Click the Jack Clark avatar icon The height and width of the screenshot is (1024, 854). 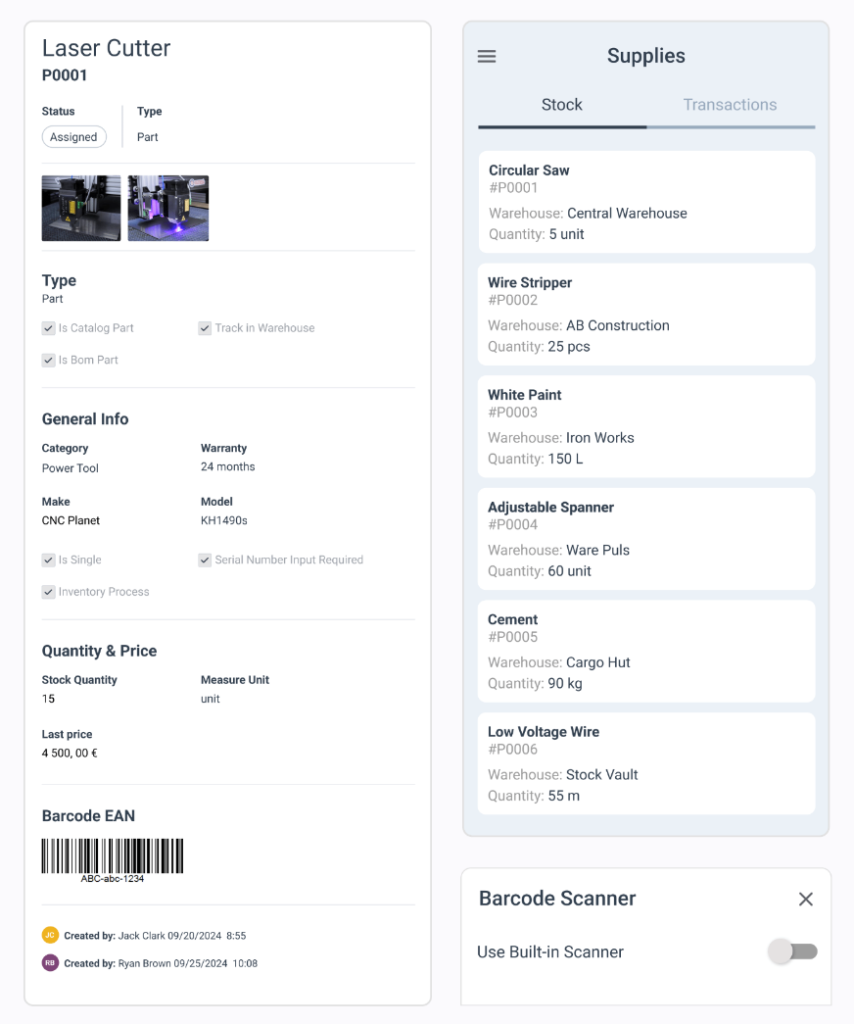point(49,936)
